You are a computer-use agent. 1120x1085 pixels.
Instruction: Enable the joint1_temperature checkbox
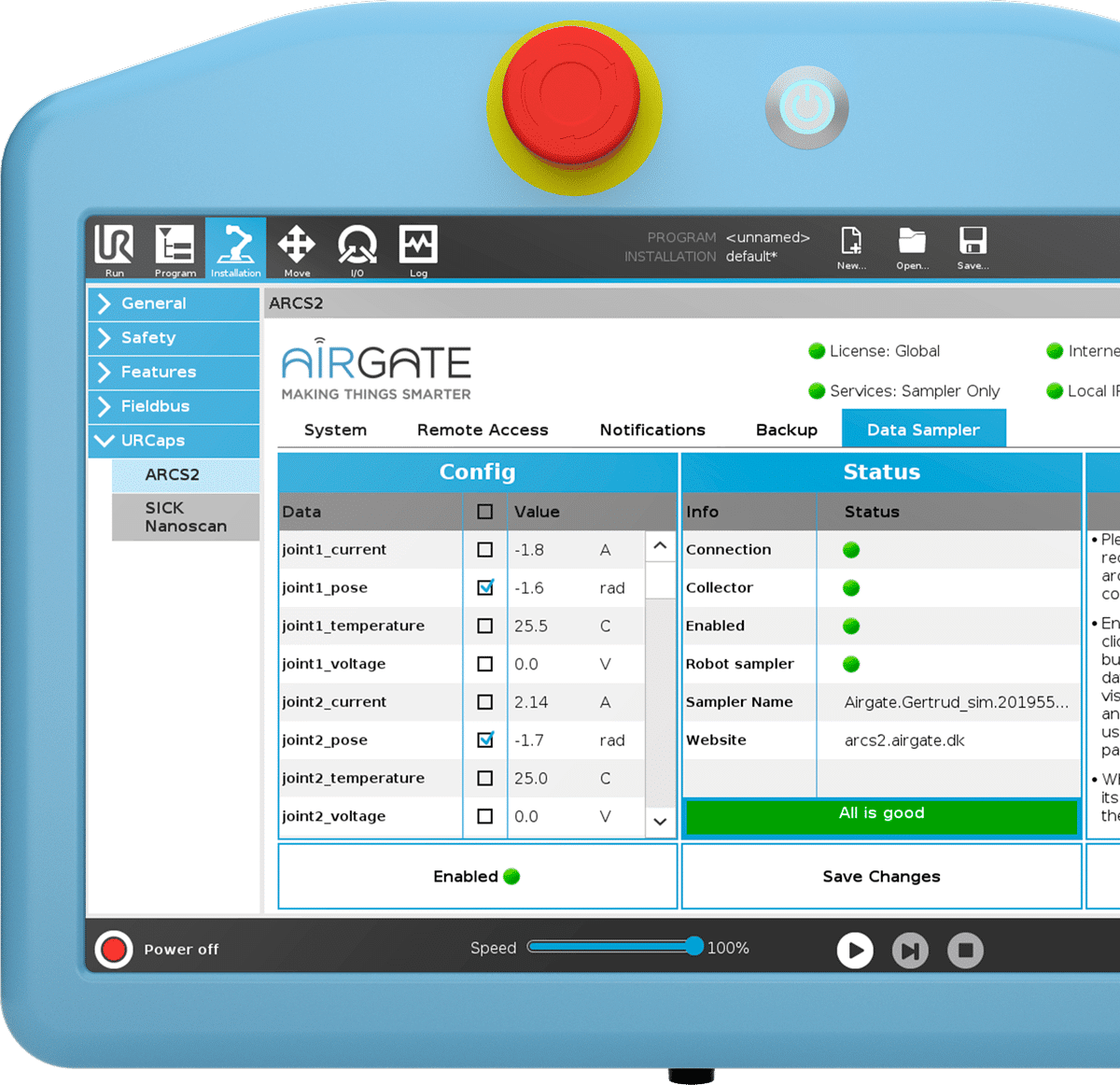point(485,626)
